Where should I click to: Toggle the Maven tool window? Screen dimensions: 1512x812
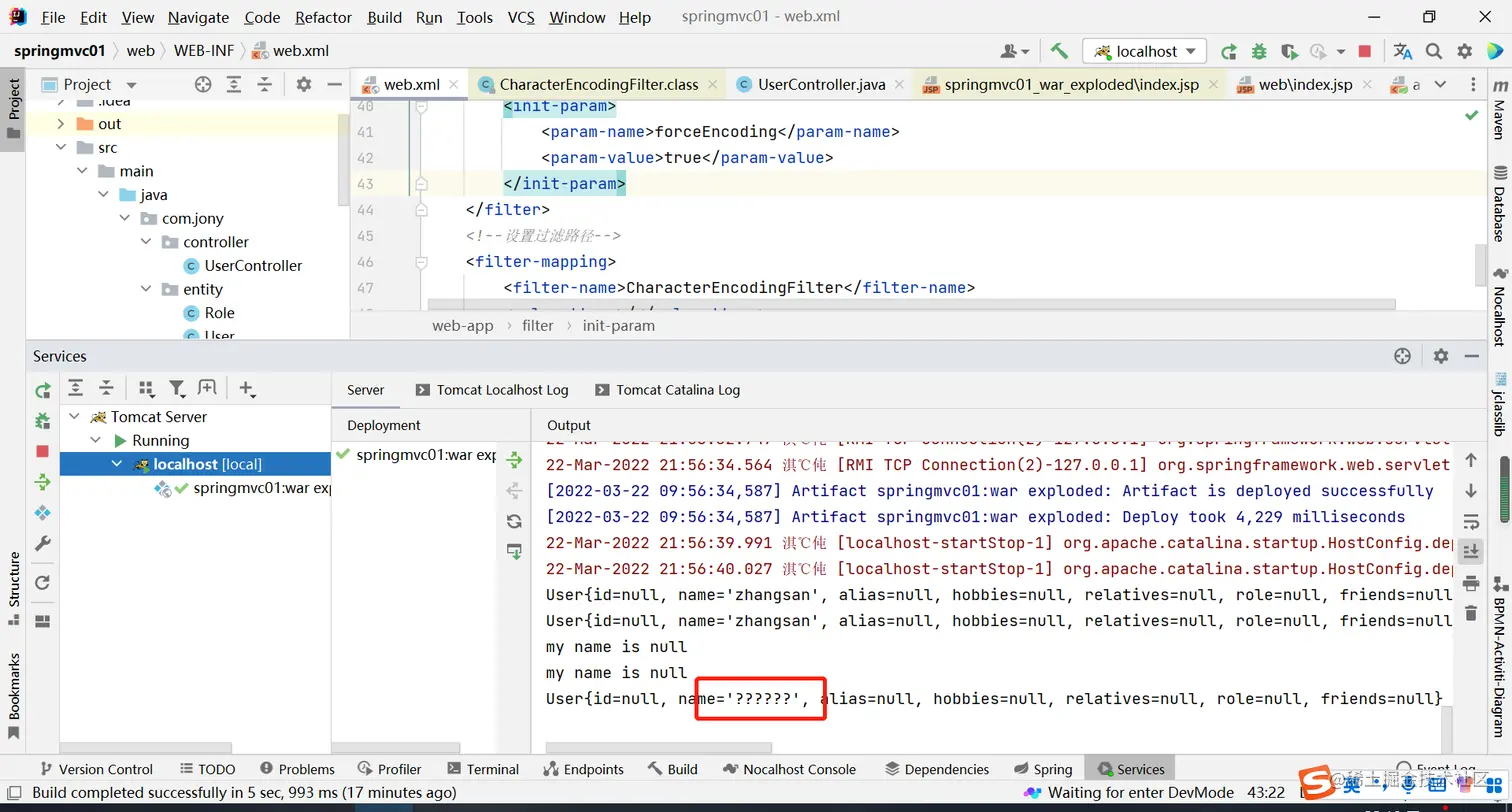point(1499,110)
